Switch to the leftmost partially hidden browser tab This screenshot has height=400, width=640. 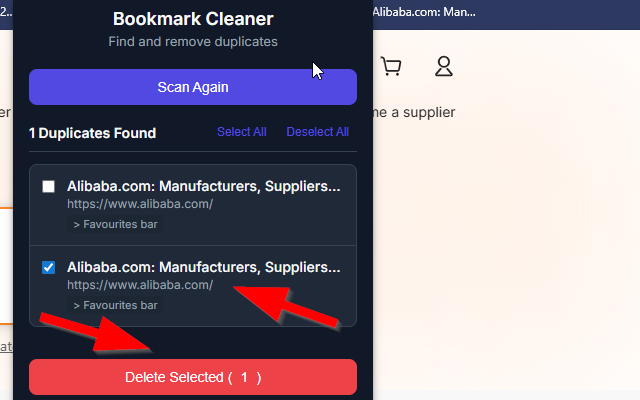coord(6,11)
